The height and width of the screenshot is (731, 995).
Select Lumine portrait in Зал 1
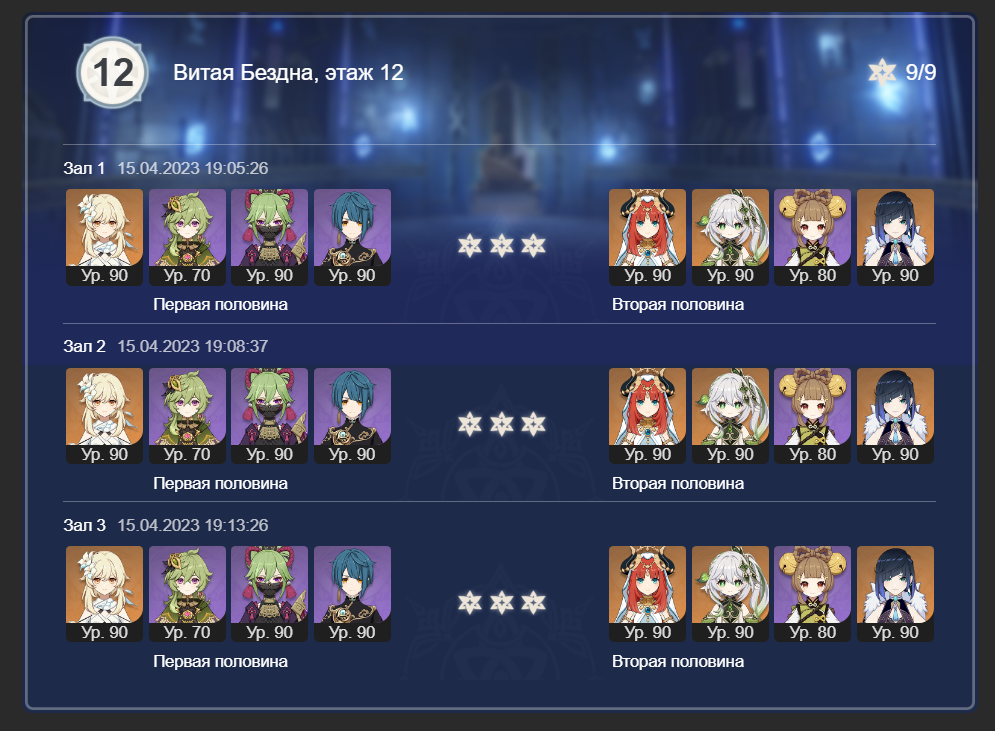click(105, 237)
